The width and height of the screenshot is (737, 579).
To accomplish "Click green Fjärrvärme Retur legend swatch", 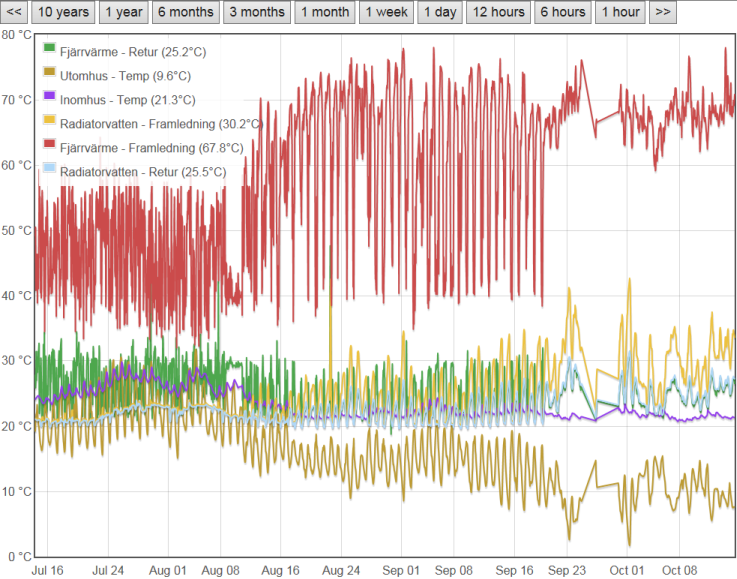I will [50, 49].
